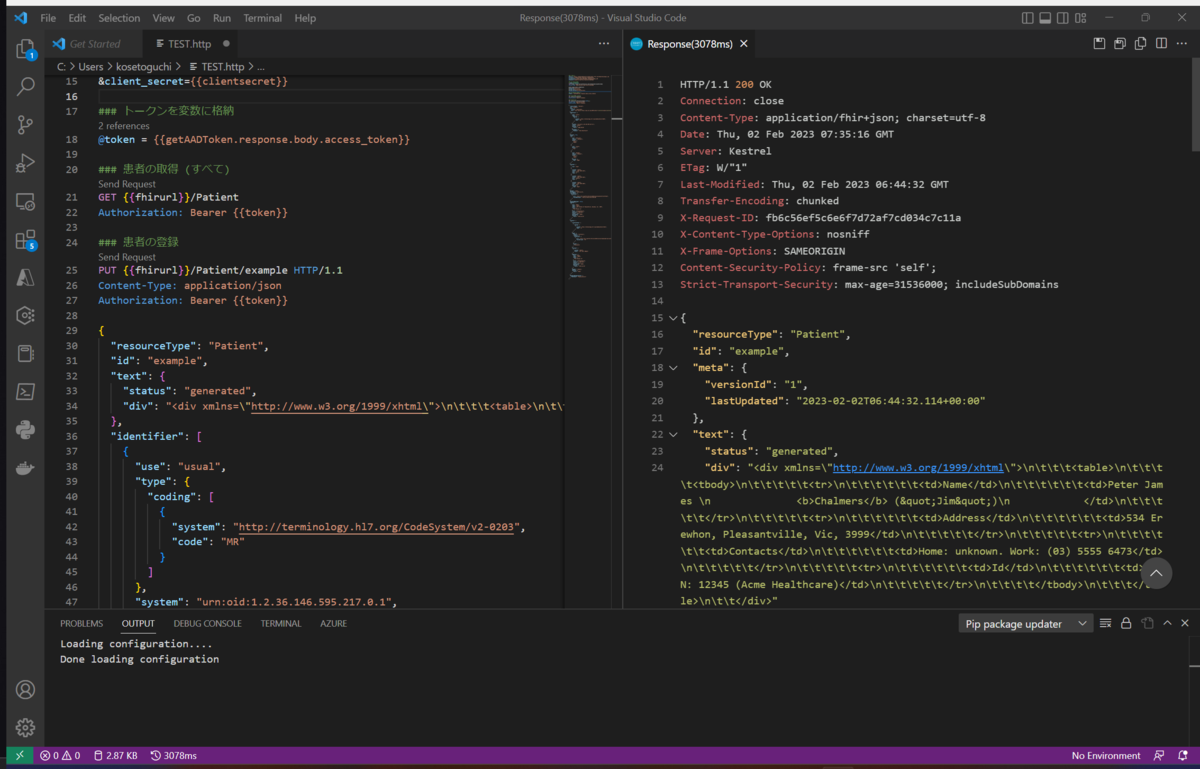The height and width of the screenshot is (769, 1200).
Task: Open the Selection menu
Action: point(119,18)
